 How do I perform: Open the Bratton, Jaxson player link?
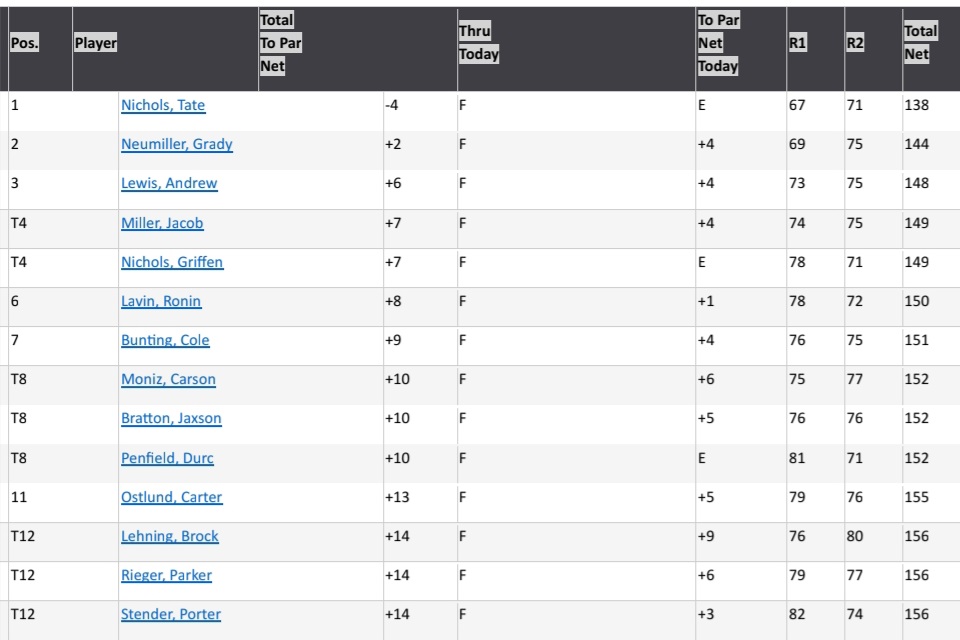pos(171,418)
